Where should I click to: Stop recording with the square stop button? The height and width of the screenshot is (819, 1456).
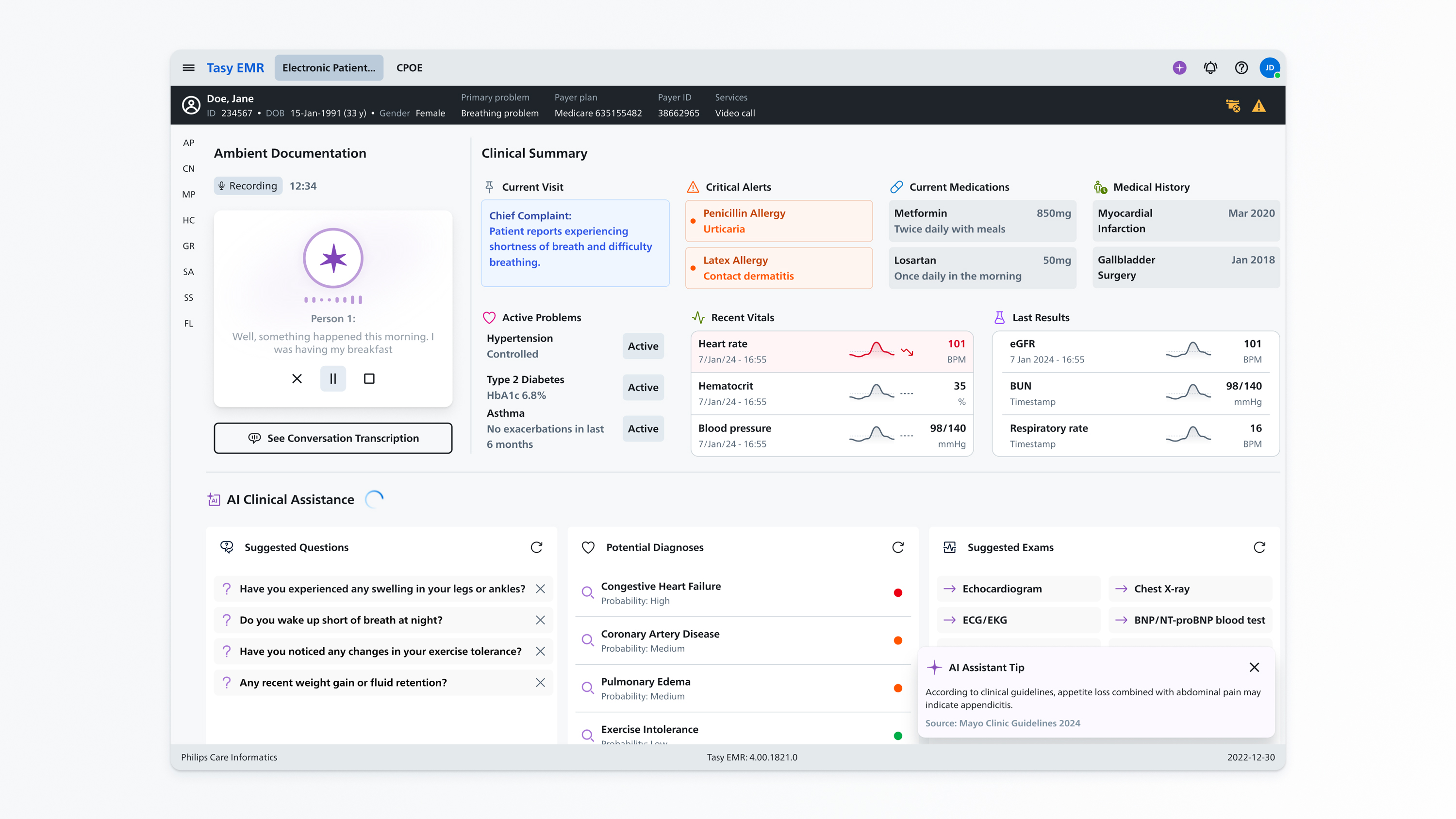369,379
